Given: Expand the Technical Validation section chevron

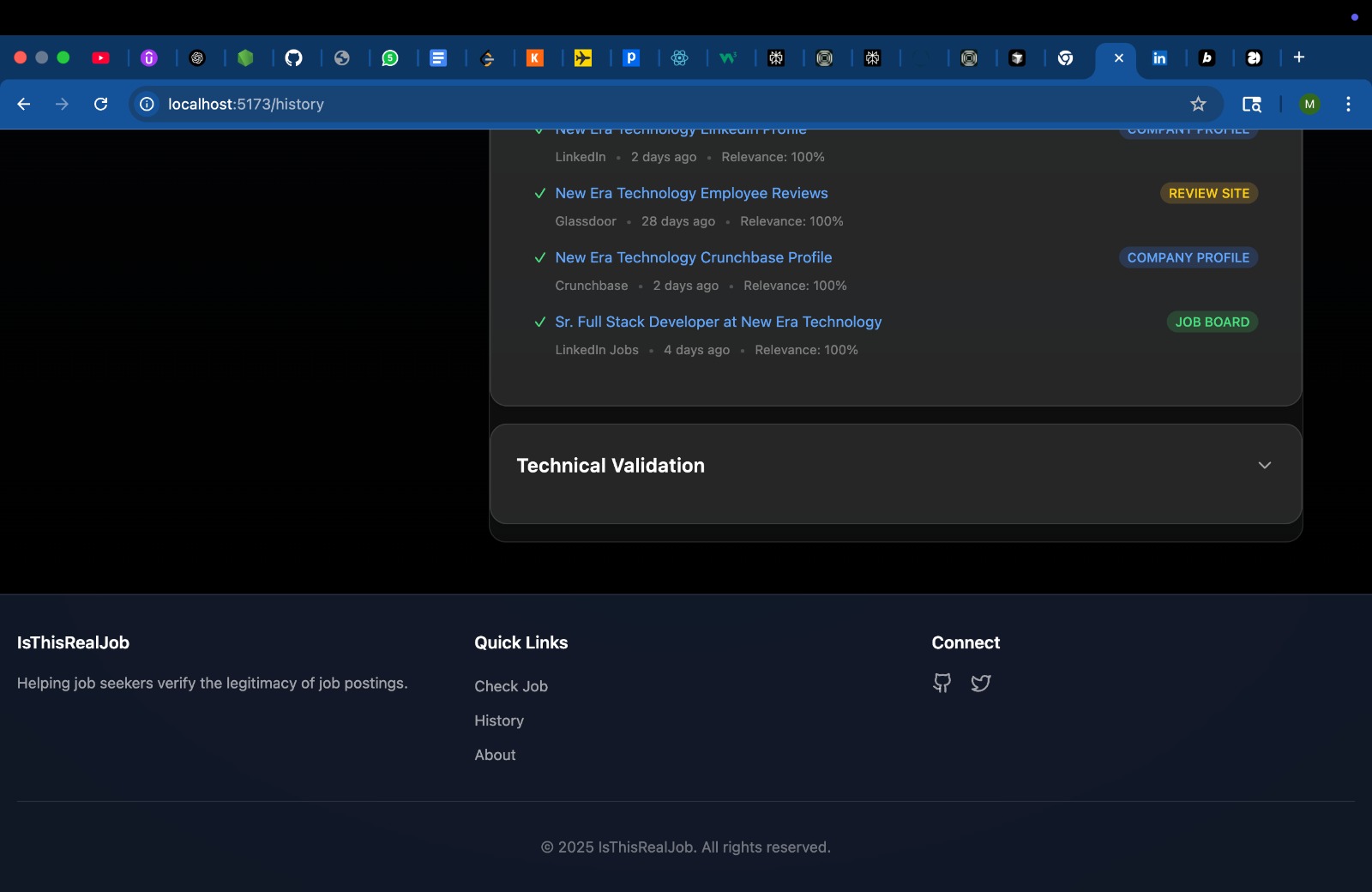Looking at the screenshot, I should [1264, 466].
